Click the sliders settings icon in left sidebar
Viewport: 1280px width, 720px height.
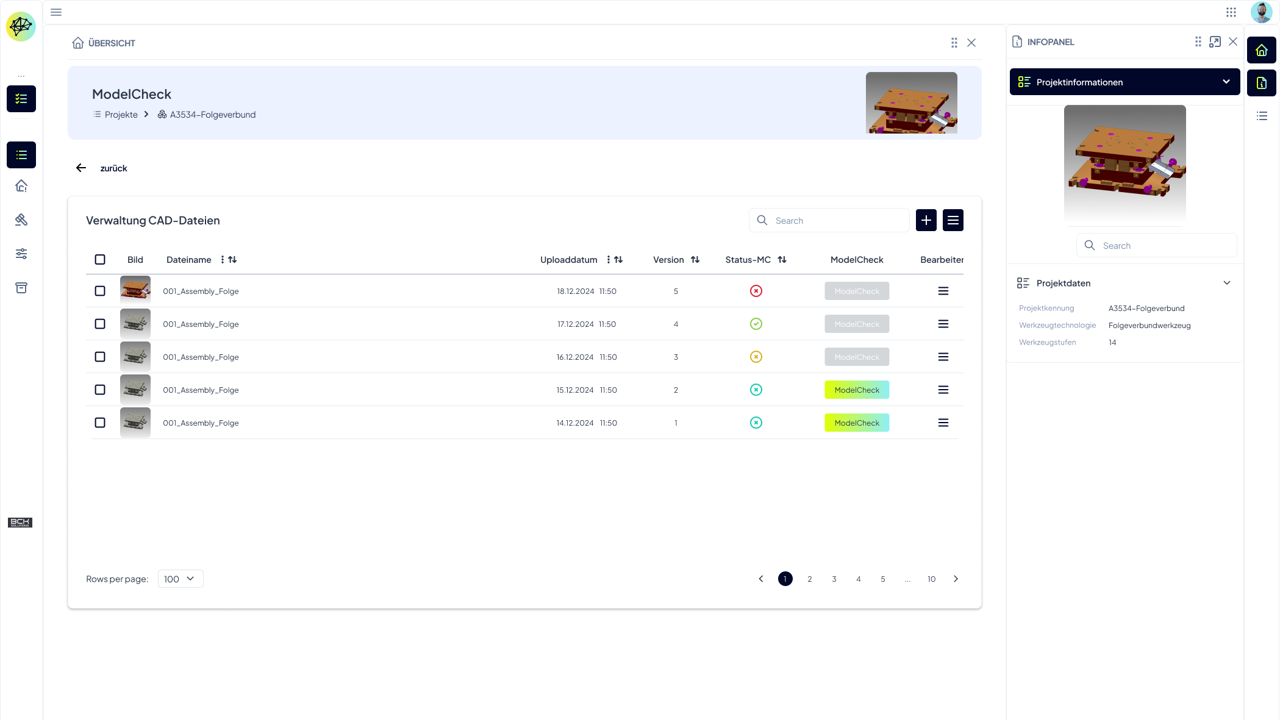[21, 254]
